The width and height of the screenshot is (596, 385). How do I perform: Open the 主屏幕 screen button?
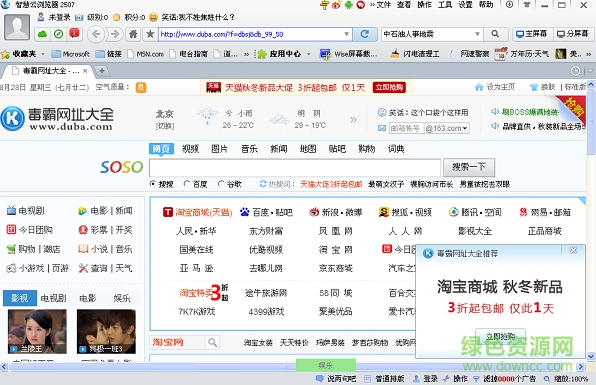[x=531, y=34]
